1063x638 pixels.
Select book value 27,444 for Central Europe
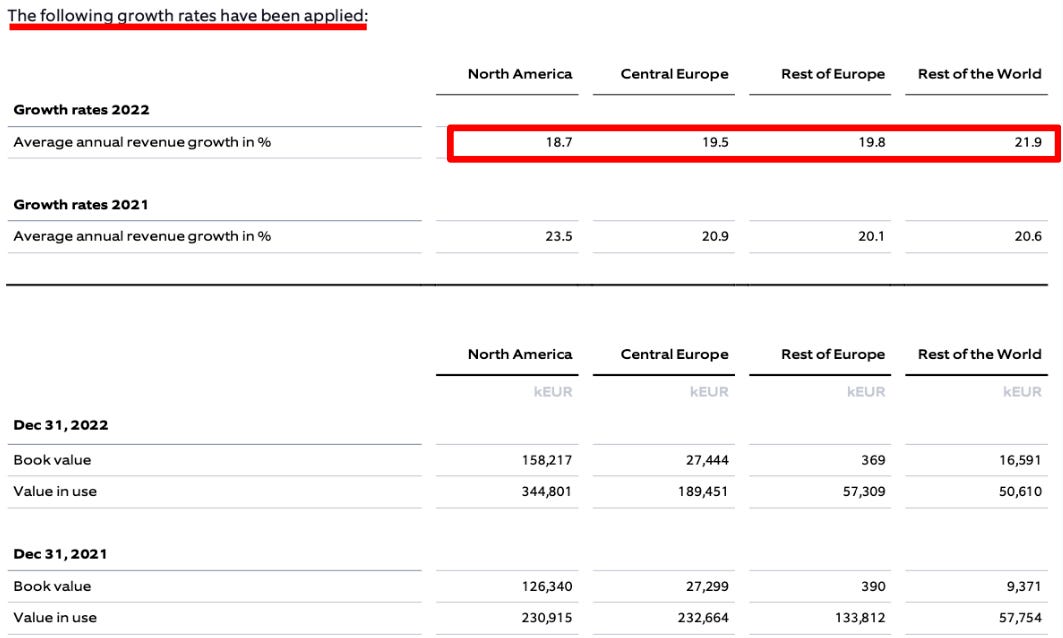coord(707,460)
